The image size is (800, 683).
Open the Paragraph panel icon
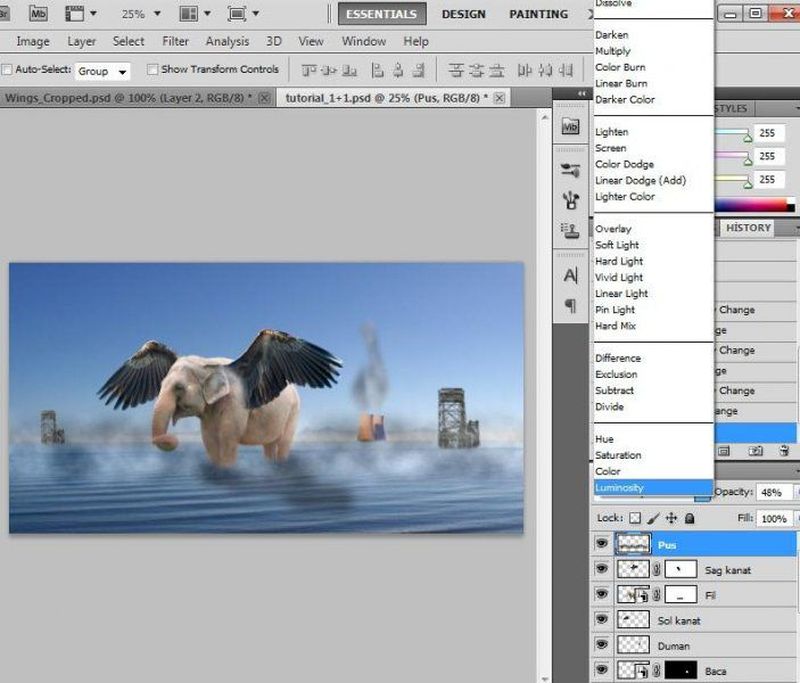(570, 306)
